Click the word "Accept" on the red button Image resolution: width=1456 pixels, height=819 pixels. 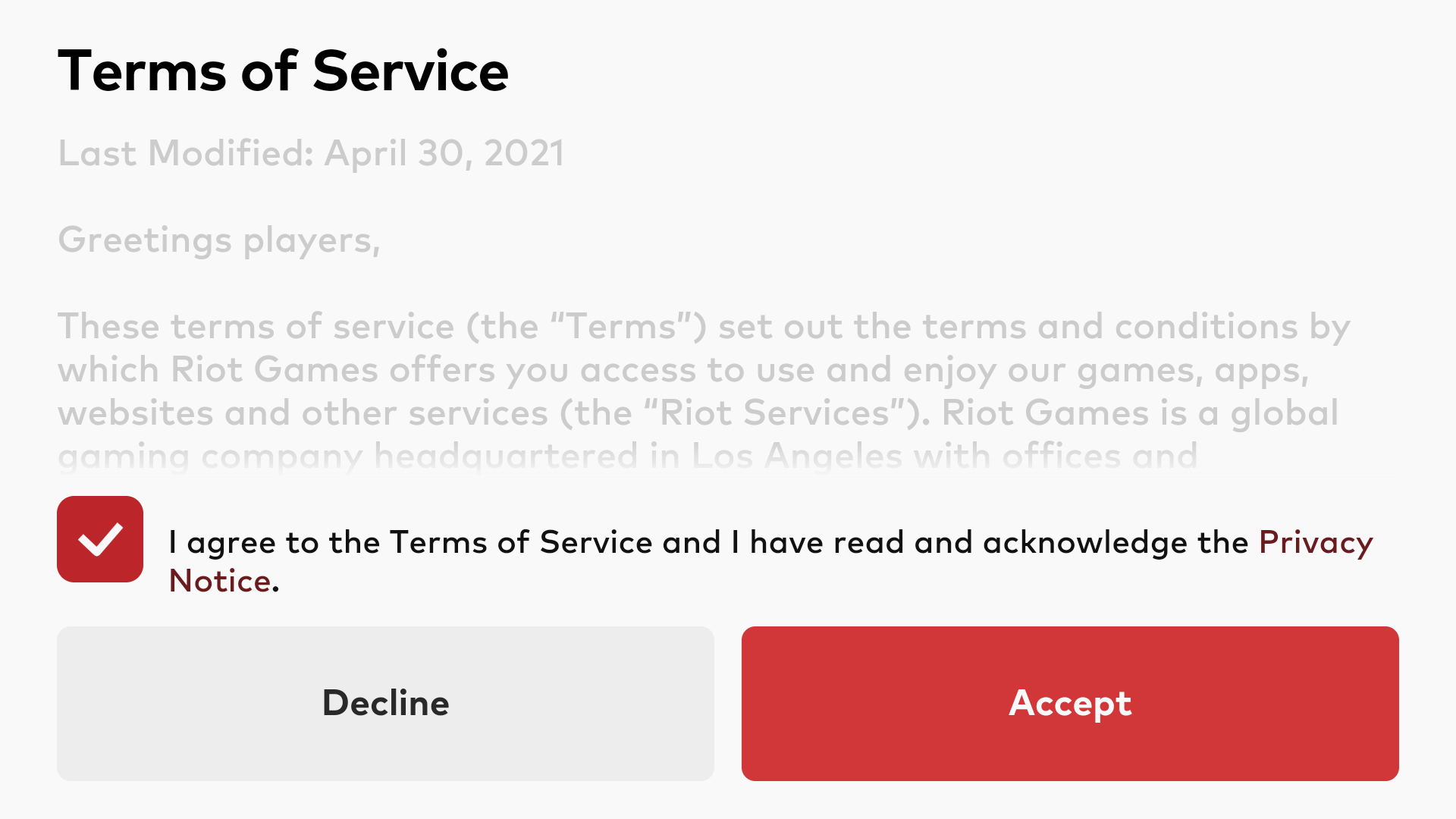[1070, 704]
